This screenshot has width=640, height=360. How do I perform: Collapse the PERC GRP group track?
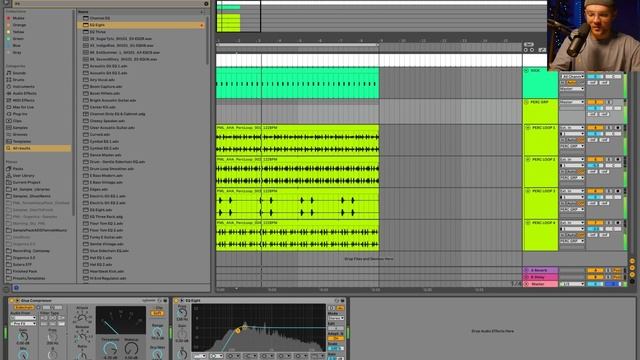coord(527,102)
